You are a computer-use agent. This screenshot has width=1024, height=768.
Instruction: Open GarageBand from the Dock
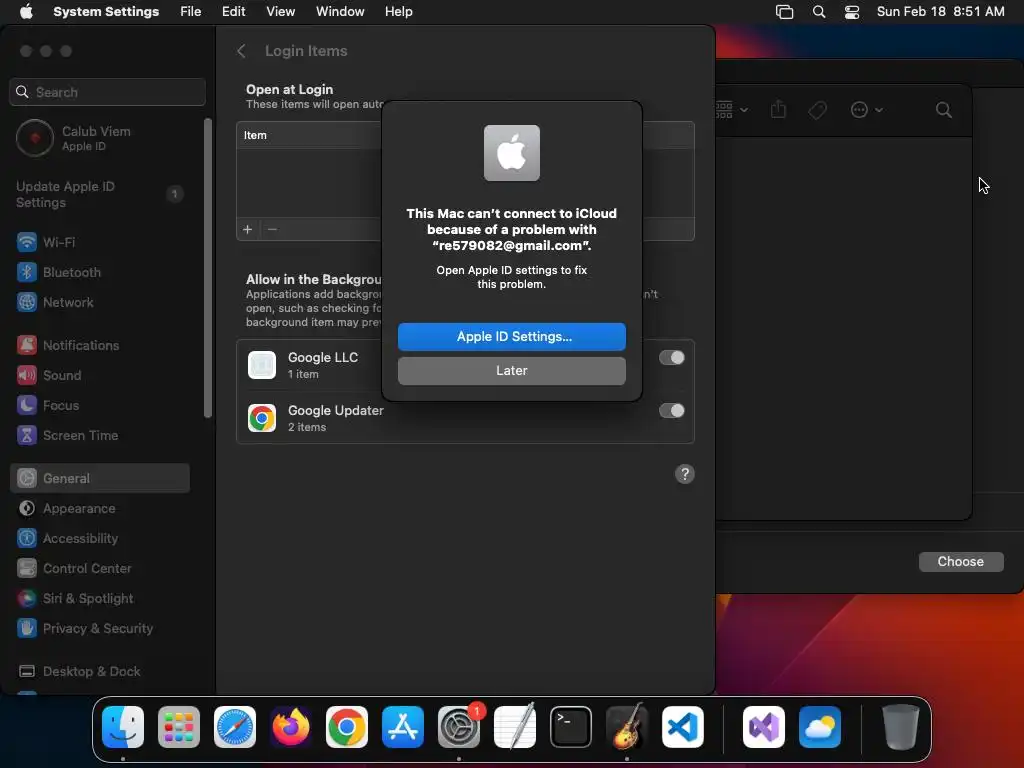(x=627, y=727)
